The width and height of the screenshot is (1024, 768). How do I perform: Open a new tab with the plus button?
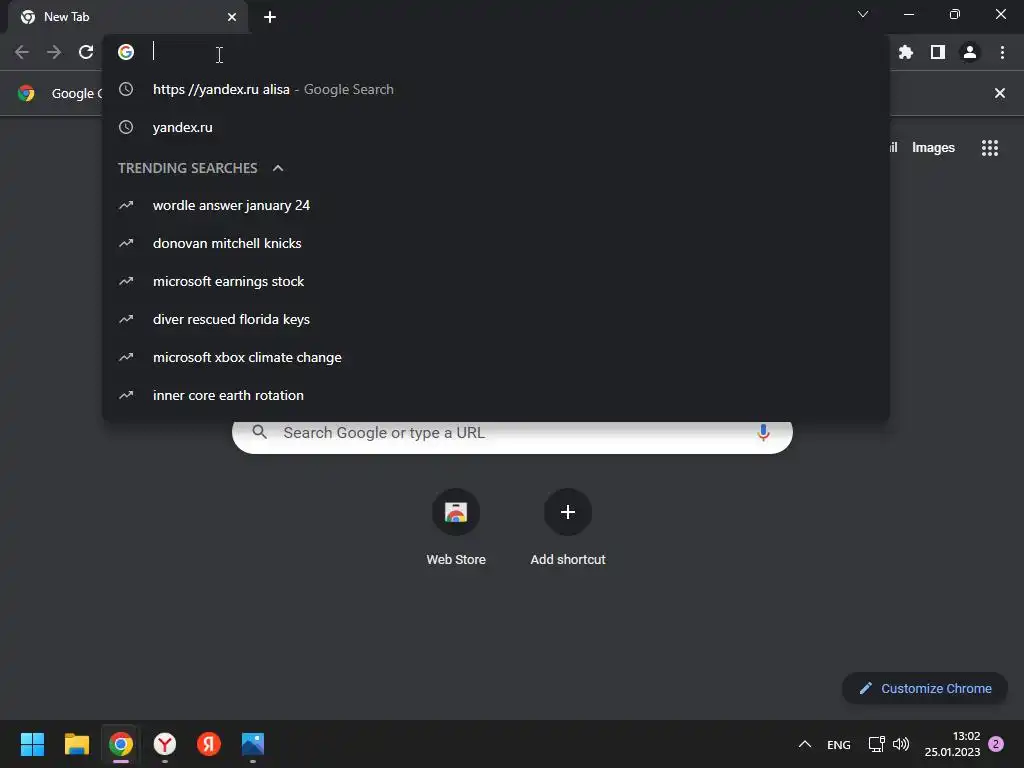[270, 17]
